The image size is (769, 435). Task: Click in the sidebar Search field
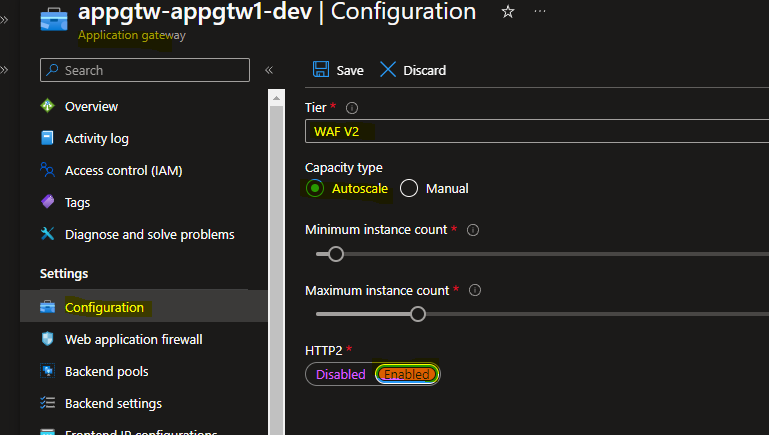click(x=145, y=70)
